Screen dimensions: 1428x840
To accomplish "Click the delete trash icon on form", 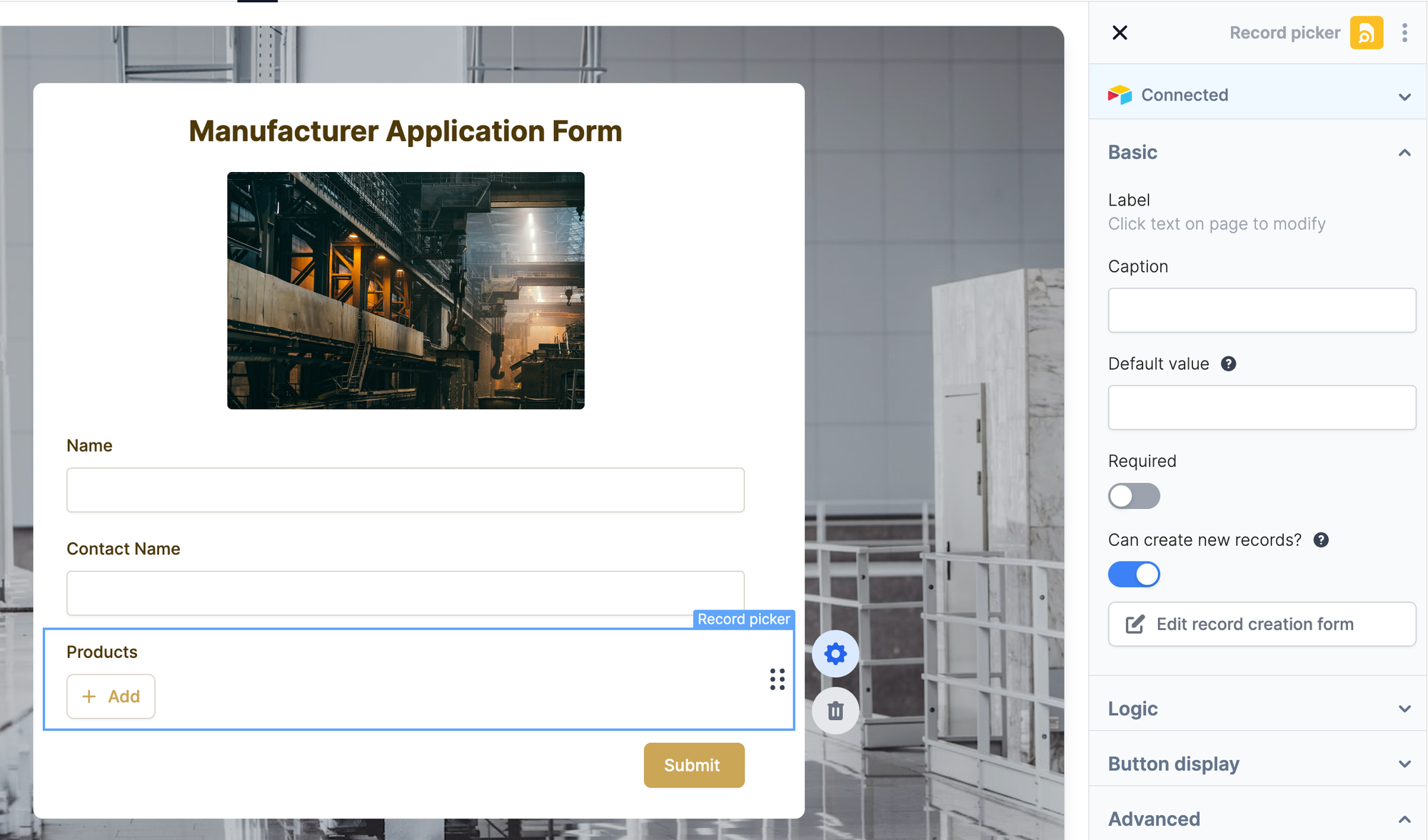I will [x=836, y=711].
